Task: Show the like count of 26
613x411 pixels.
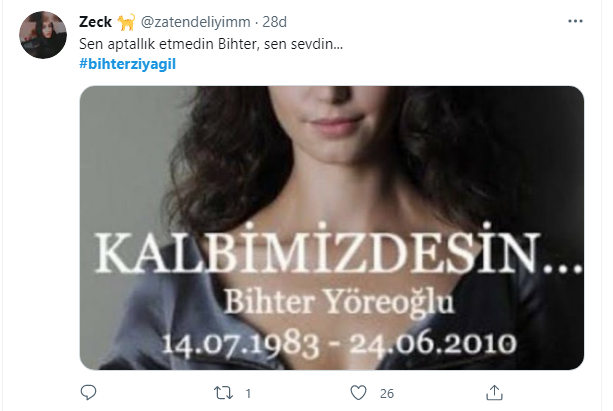Action: 387,393
